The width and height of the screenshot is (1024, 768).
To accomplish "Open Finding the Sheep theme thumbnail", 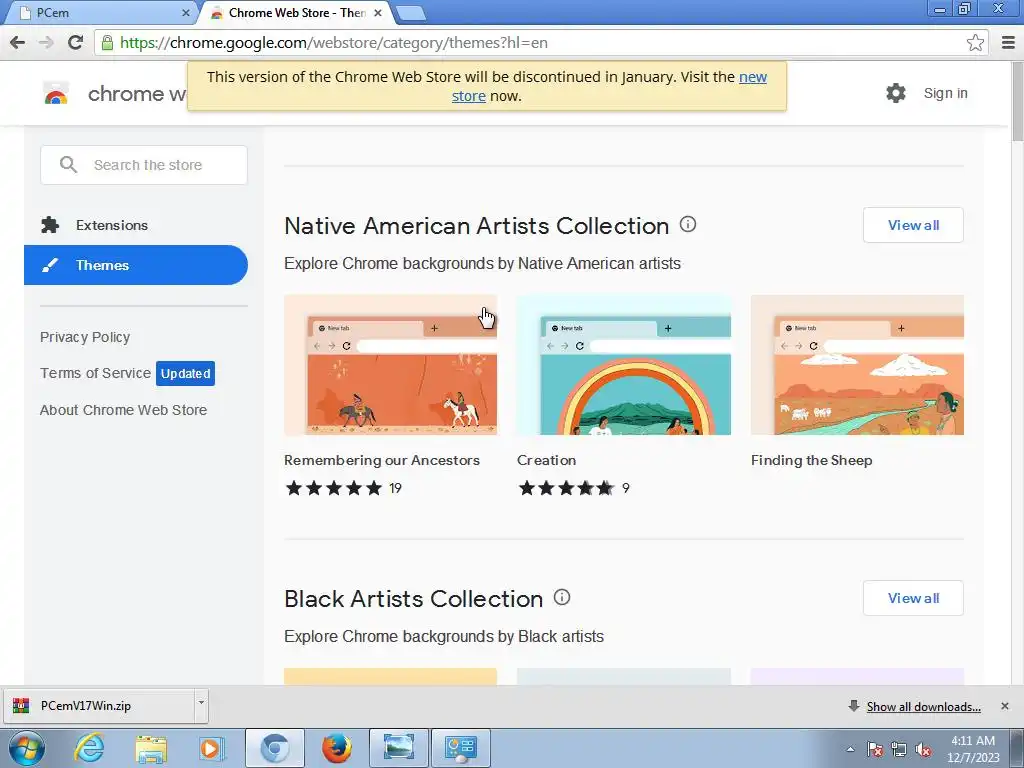I will [x=857, y=365].
